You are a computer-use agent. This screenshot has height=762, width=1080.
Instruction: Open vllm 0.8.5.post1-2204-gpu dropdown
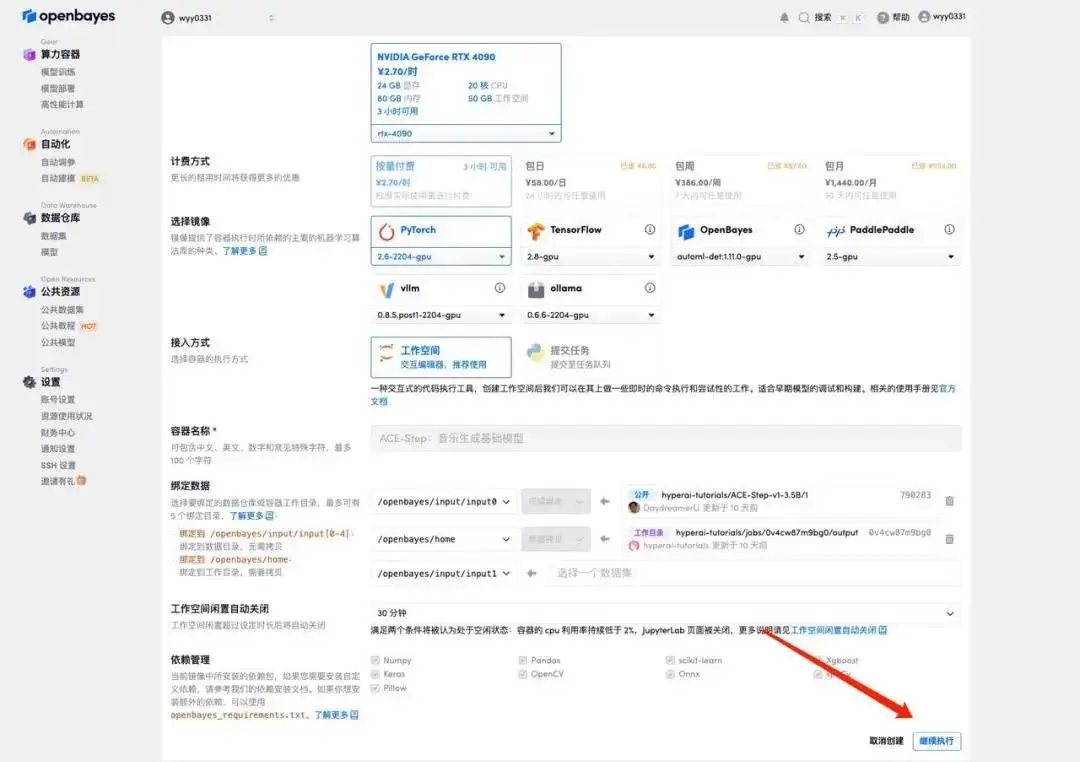point(441,315)
